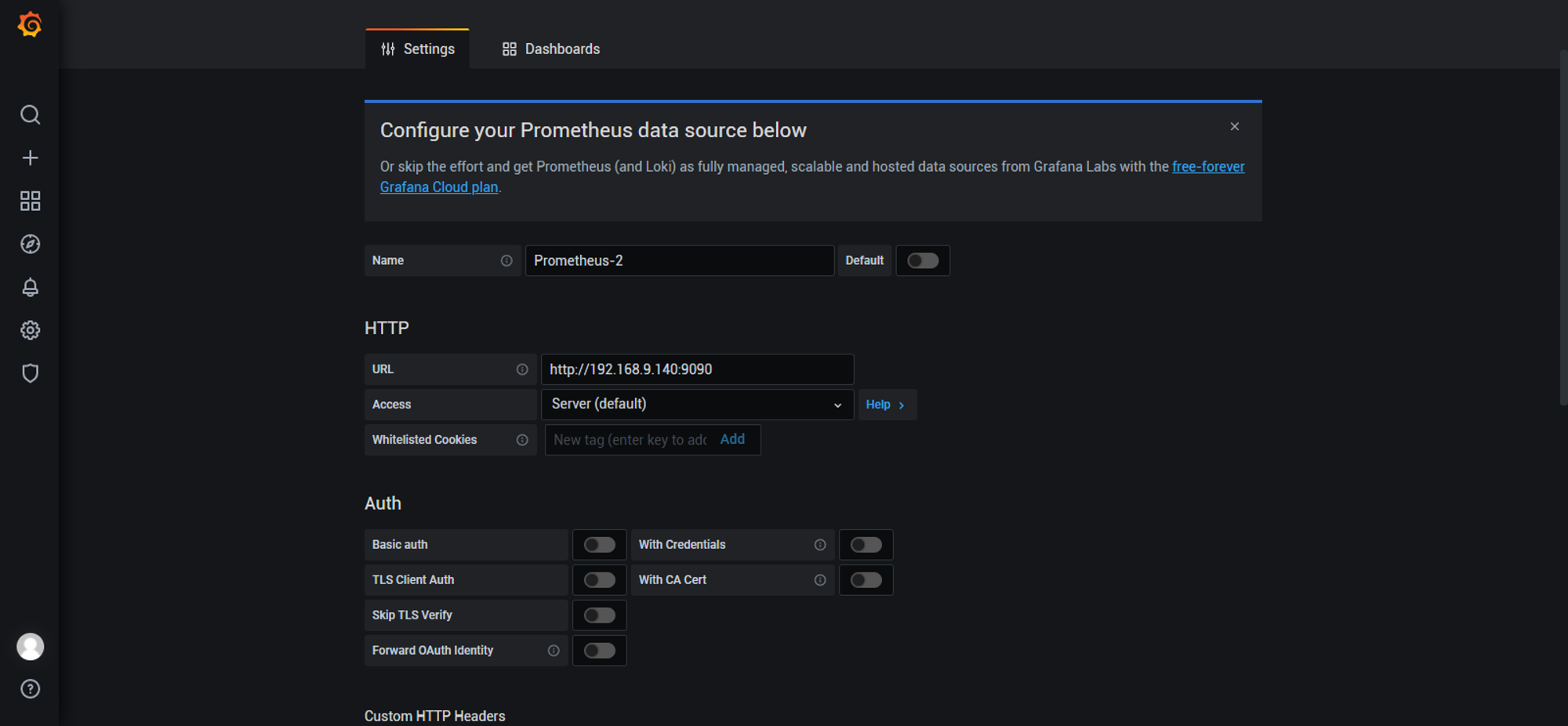This screenshot has height=726, width=1568.
Task: Enable With CA Cert toggle
Action: (866, 580)
